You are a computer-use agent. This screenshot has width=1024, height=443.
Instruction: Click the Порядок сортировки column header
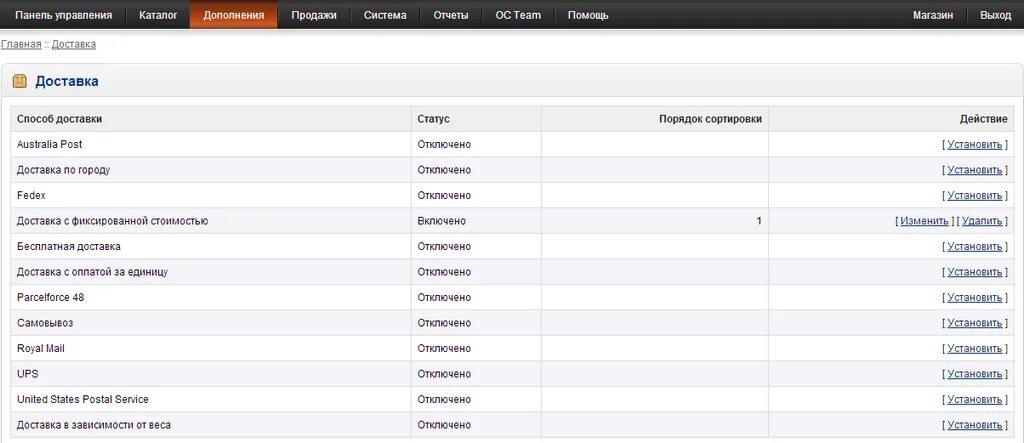710,119
